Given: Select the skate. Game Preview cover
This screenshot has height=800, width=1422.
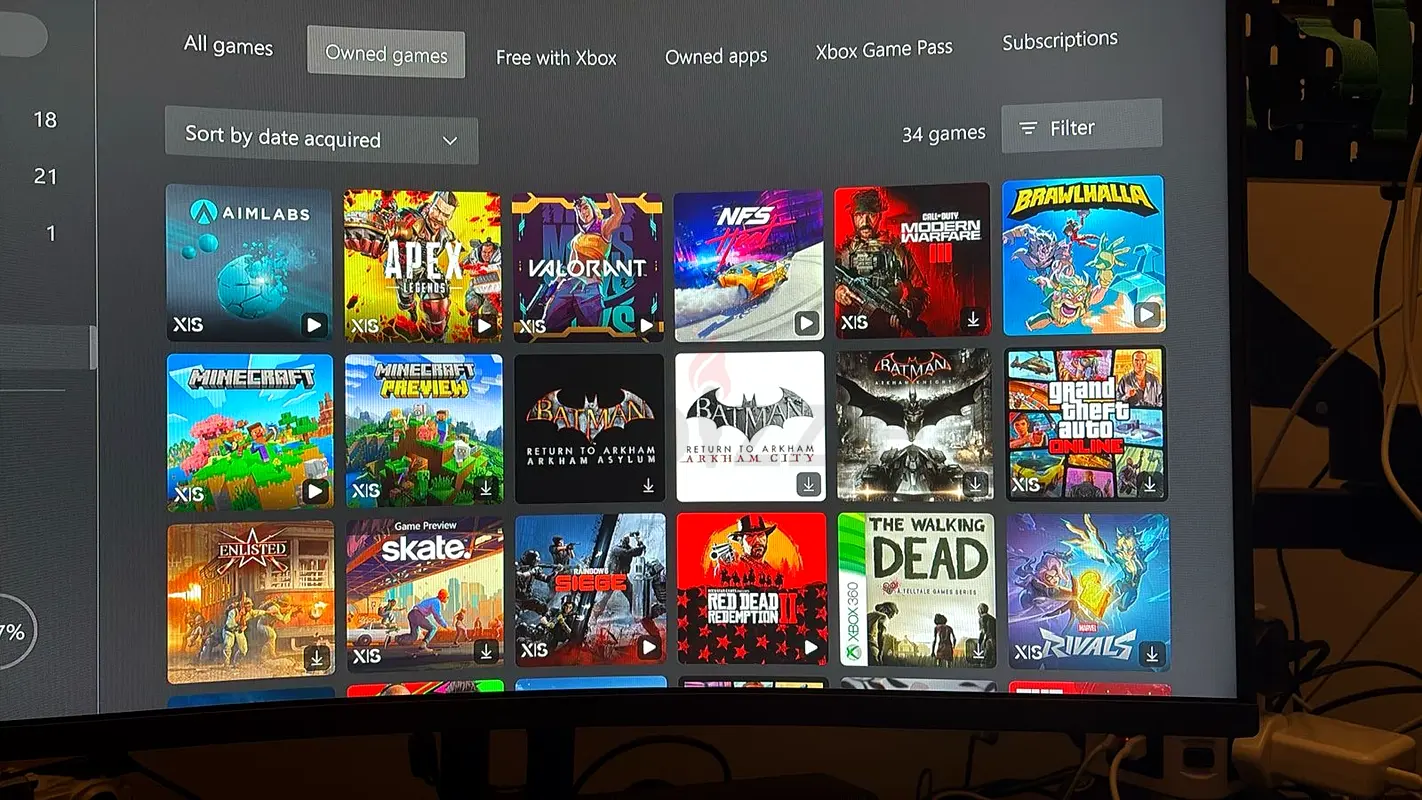Looking at the screenshot, I should coord(425,594).
